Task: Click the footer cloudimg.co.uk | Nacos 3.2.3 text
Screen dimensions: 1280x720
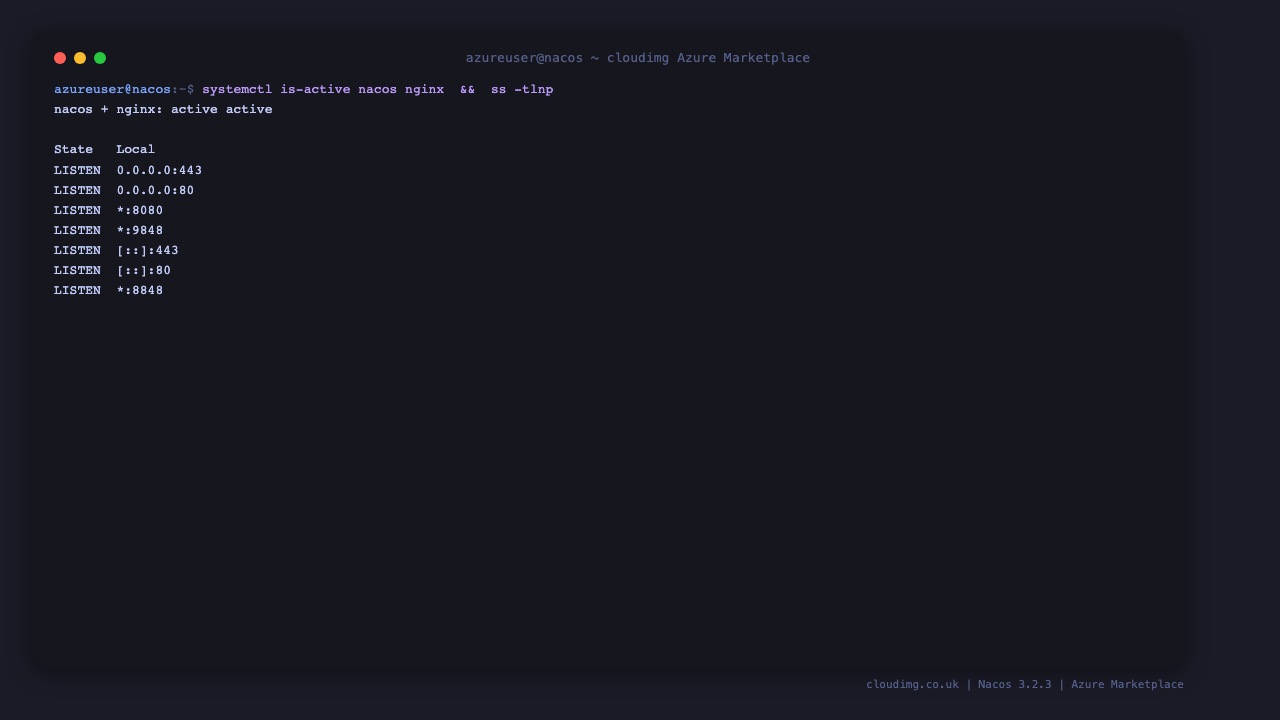Action: click(959, 685)
